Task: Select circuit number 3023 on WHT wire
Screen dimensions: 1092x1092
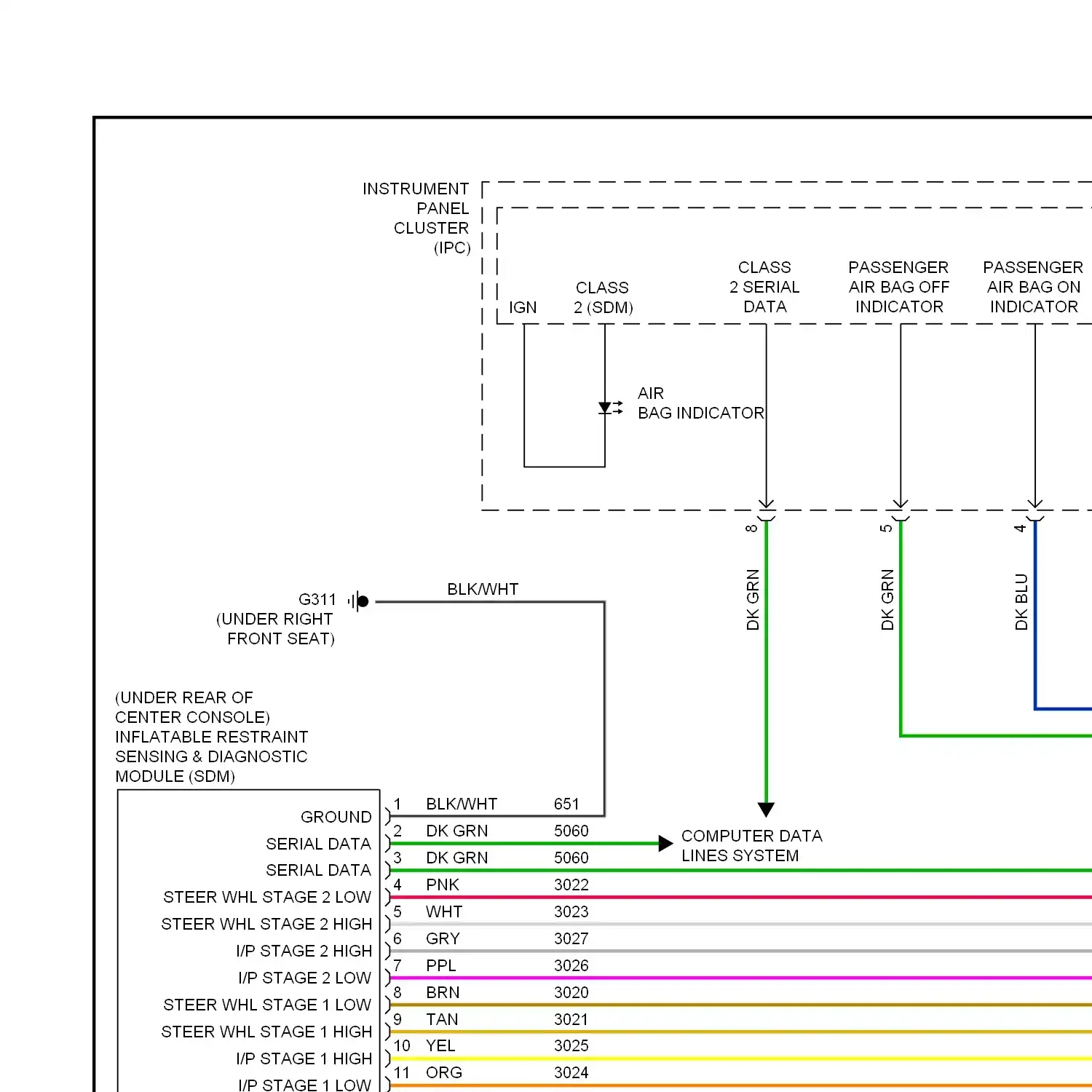Action: [571, 911]
